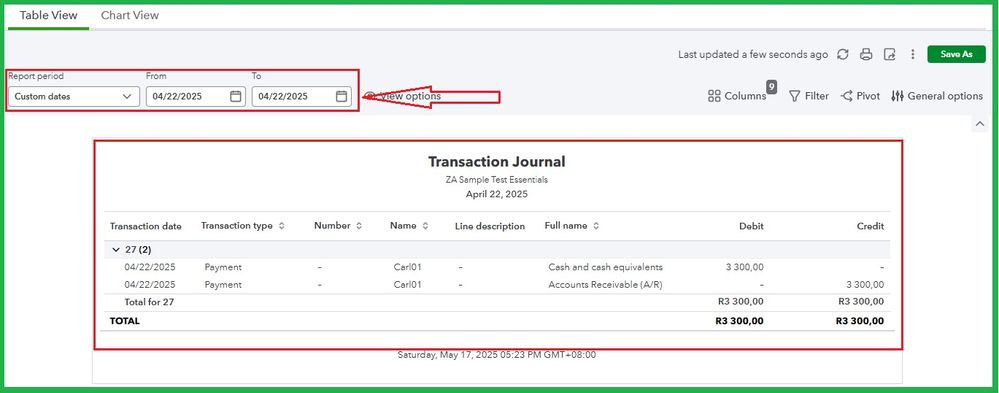The image size is (999, 393).
Task: Click the Debit column header
Action: [751, 226]
